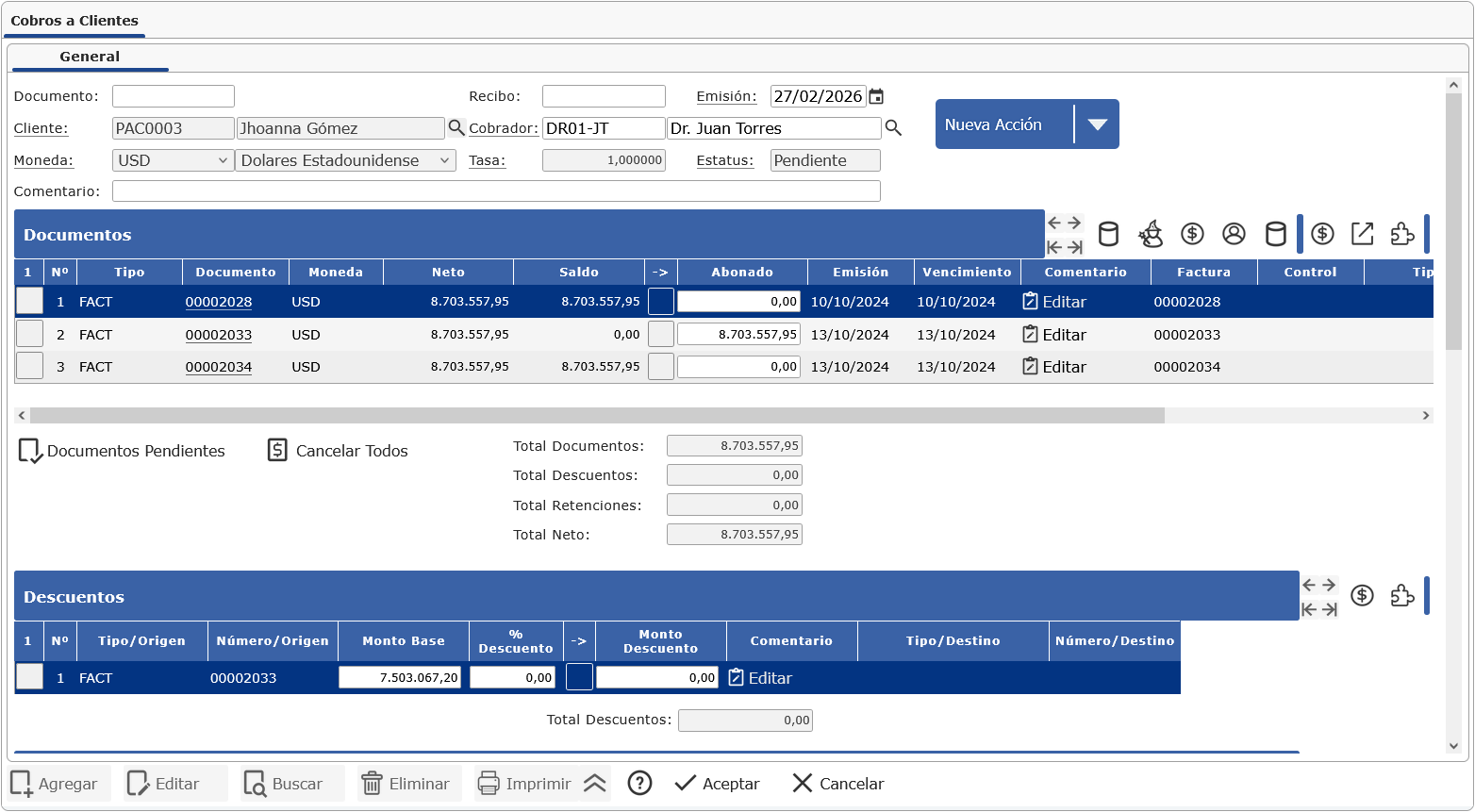Click the help question mark icon
The width and height of the screenshot is (1475, 812).
coord(639,784)
